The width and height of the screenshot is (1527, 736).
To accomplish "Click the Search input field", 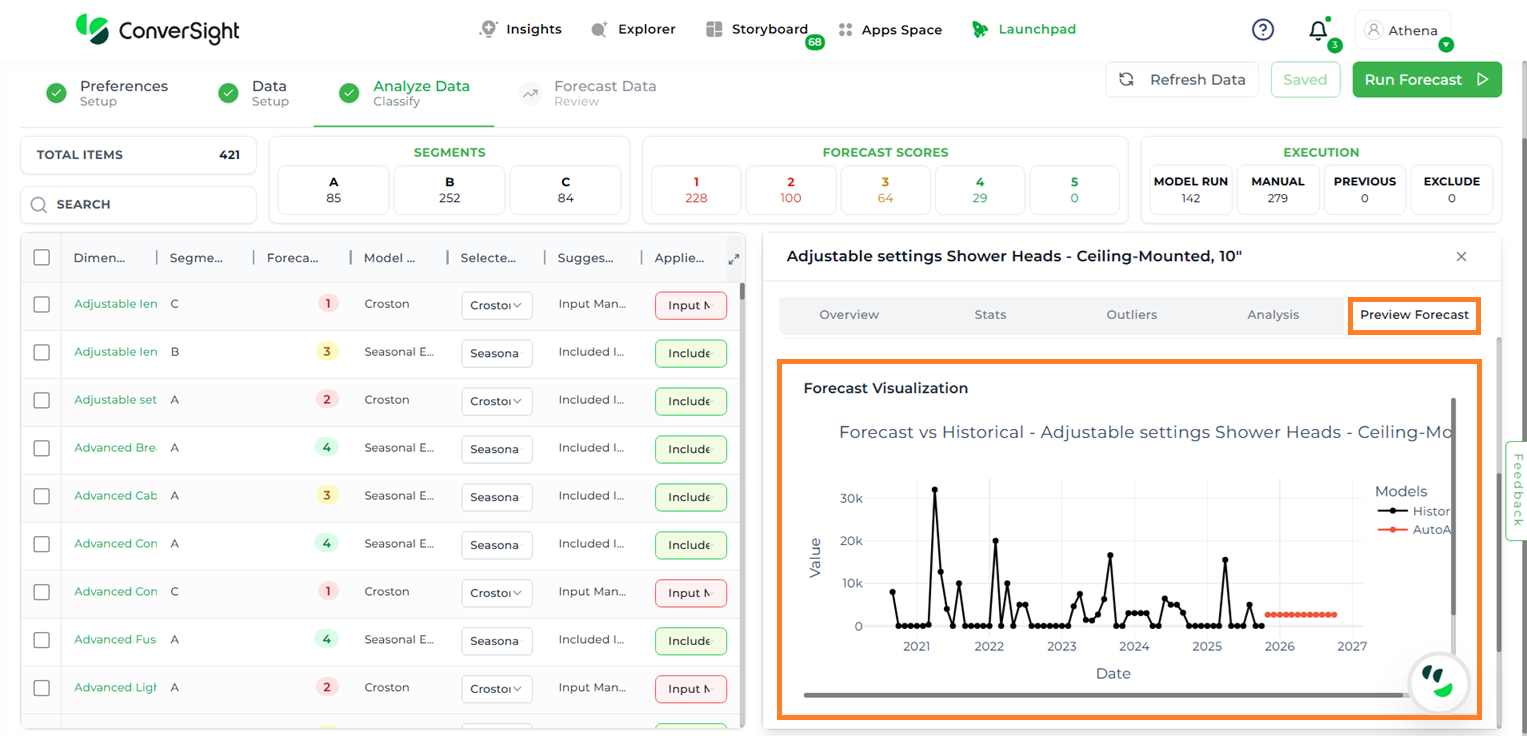I will [138, 205].
